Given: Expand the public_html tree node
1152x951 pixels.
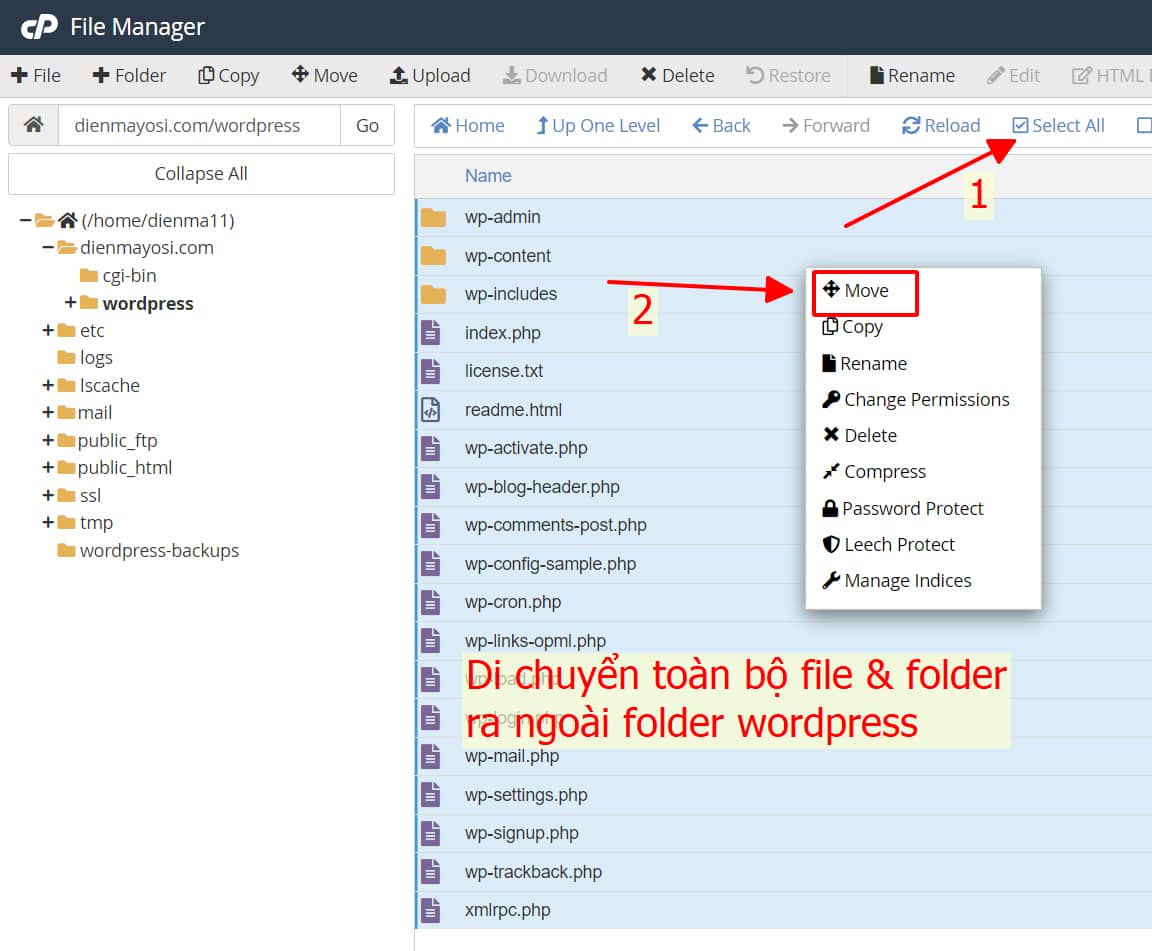Looking at the screenshot, I should click(47, 467).
